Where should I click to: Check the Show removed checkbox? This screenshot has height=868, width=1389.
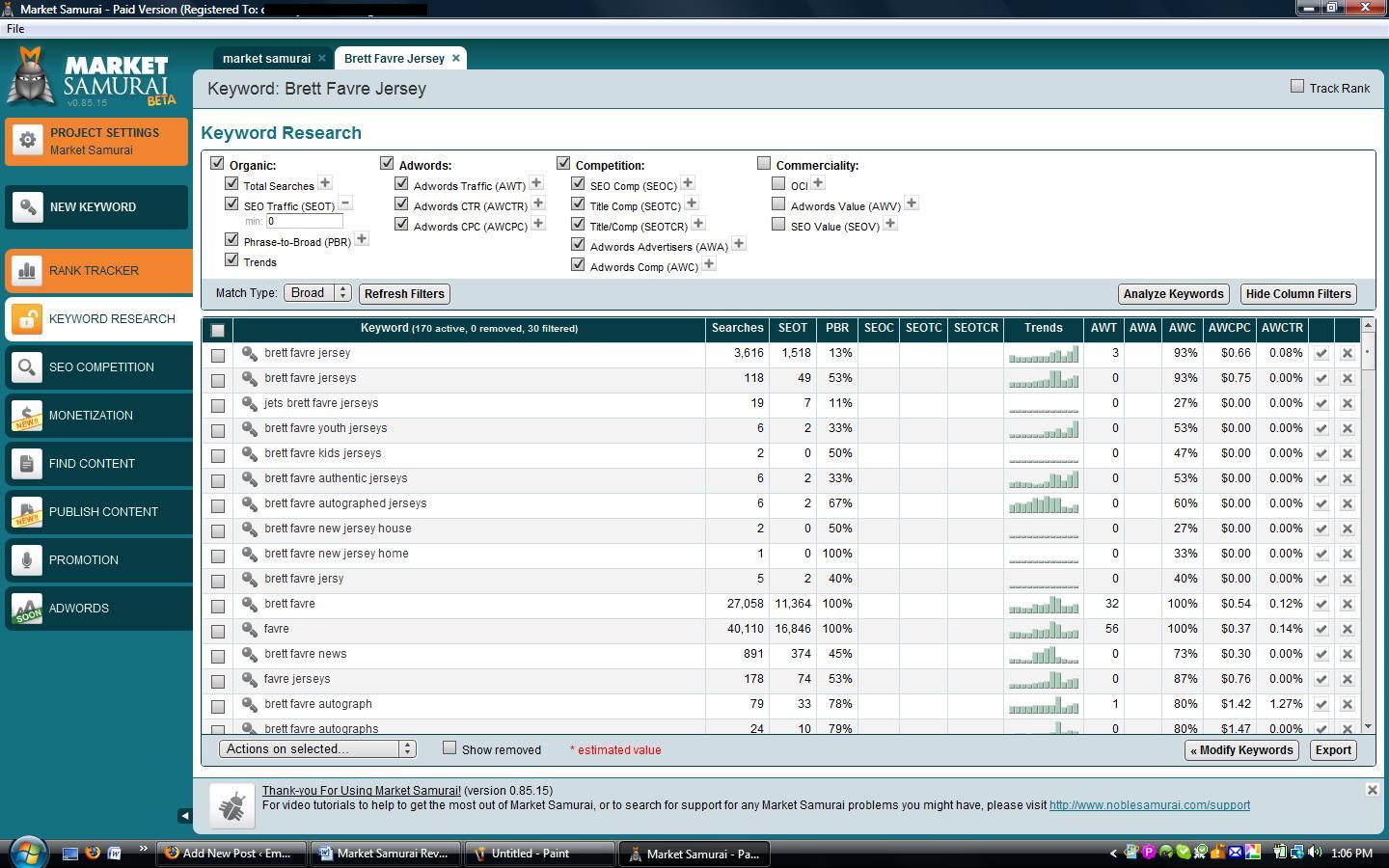[x=449, y=747]
